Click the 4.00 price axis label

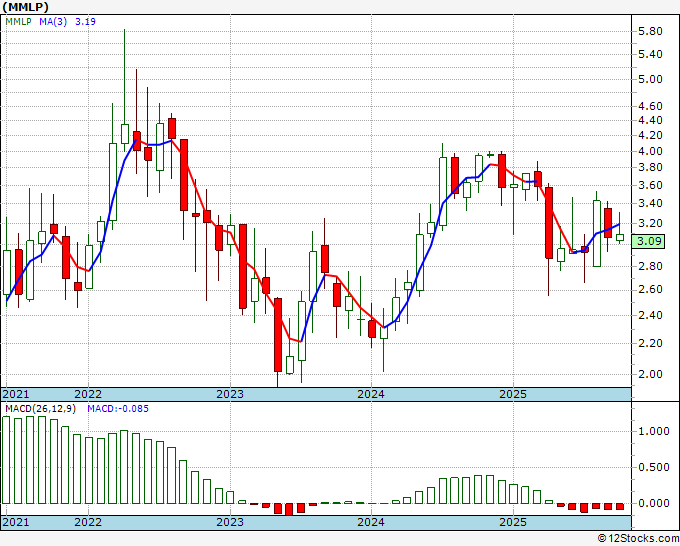(649, 152)
